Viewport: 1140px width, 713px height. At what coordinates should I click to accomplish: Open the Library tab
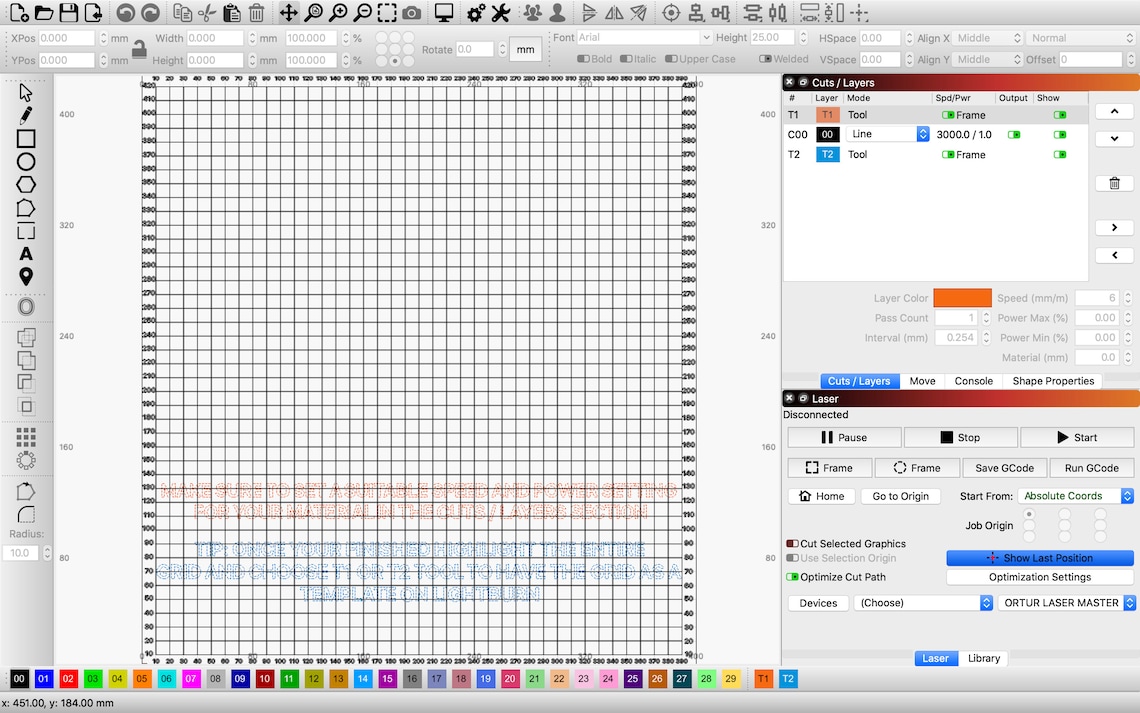(x=983, y=658)
